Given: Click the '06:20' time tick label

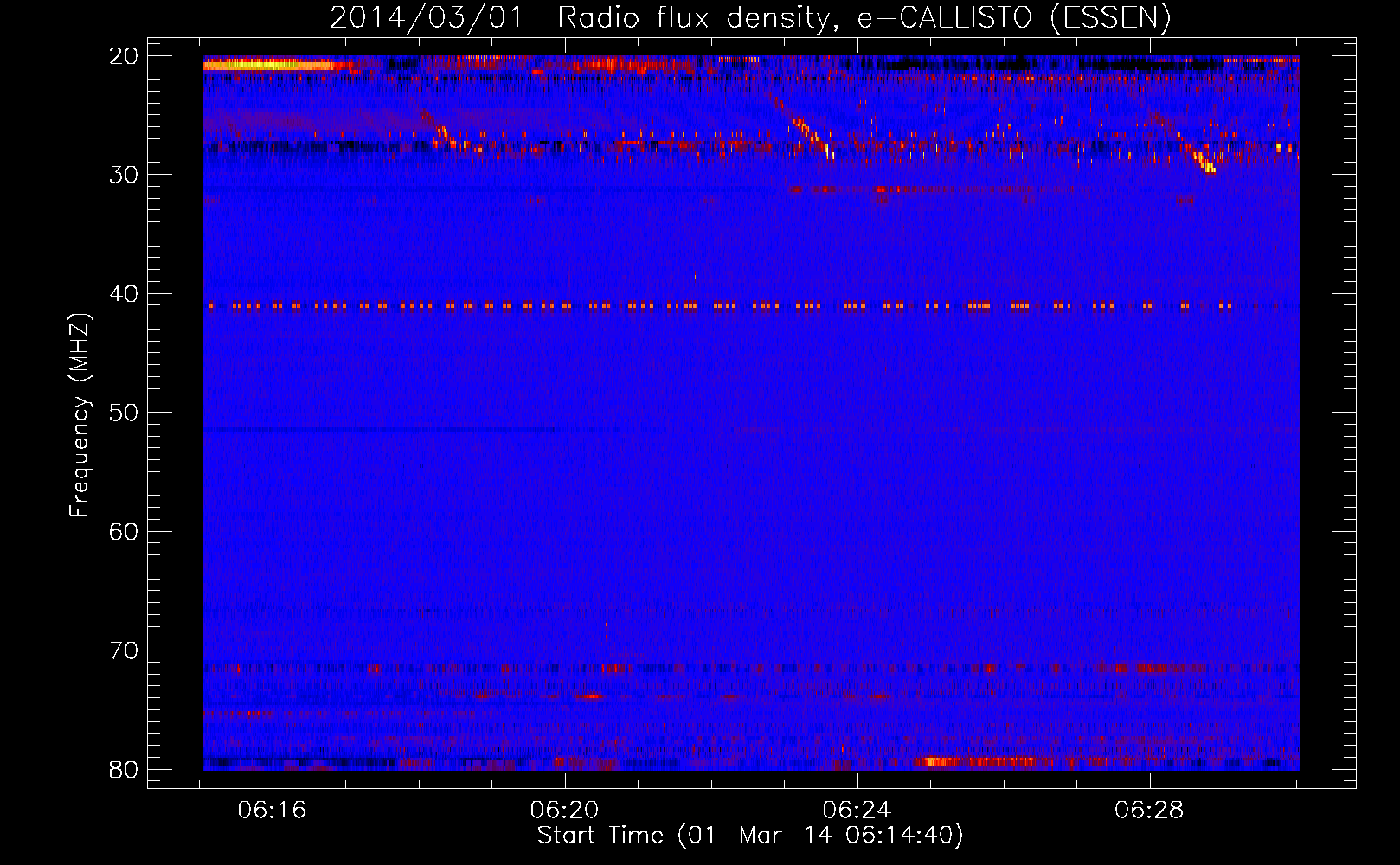Looking at the screenshot, I should coord(565,811).
